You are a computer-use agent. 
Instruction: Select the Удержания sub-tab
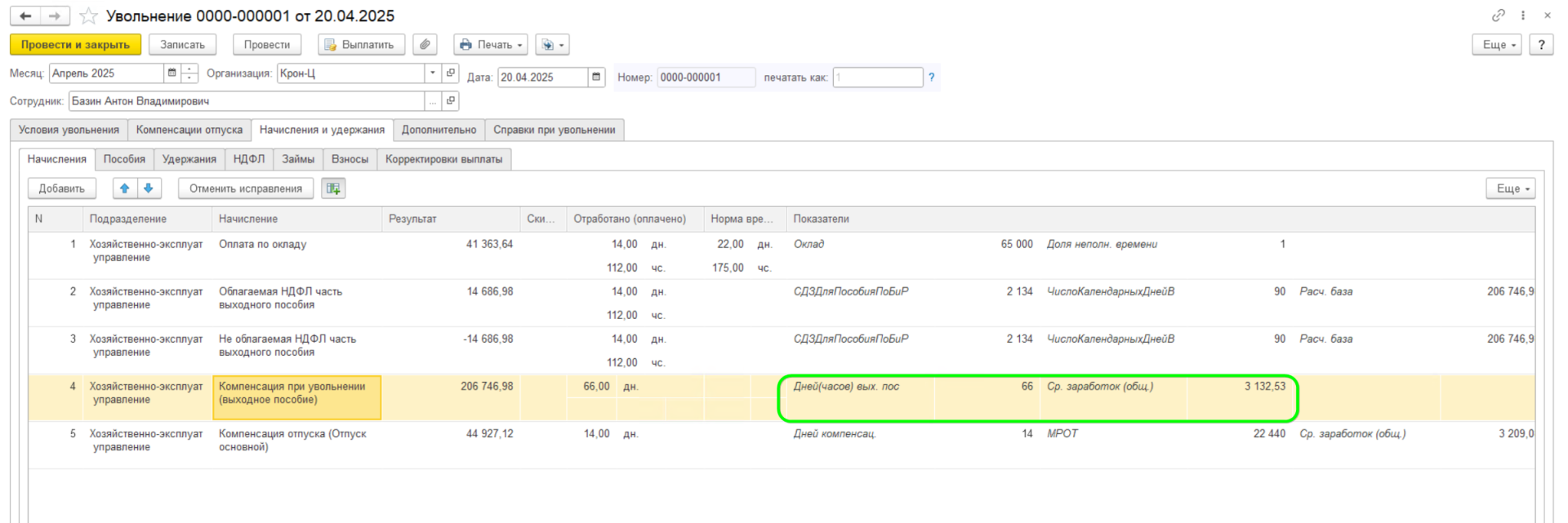(x=189, y=159)
